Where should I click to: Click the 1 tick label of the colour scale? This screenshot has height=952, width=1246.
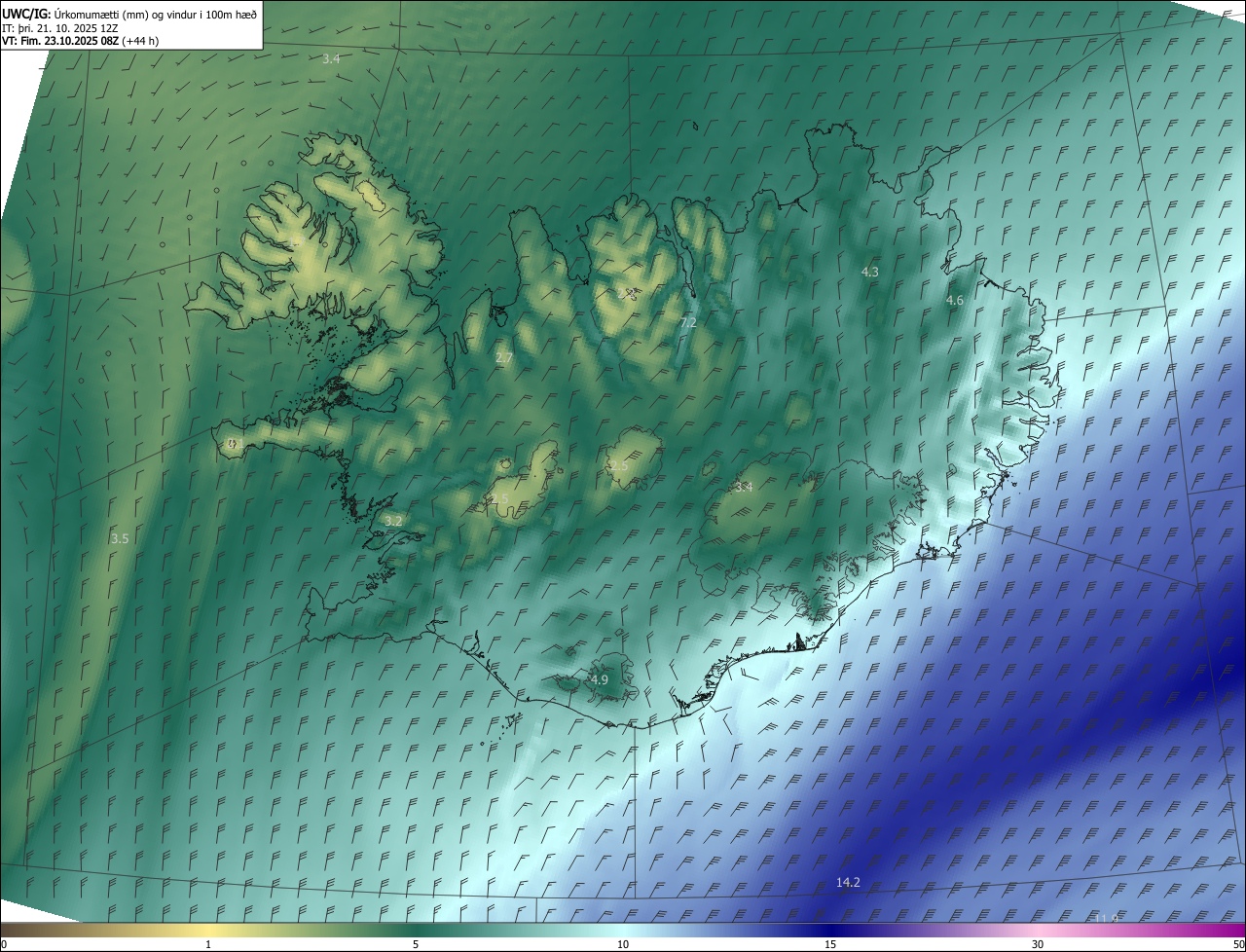[208, 944]
